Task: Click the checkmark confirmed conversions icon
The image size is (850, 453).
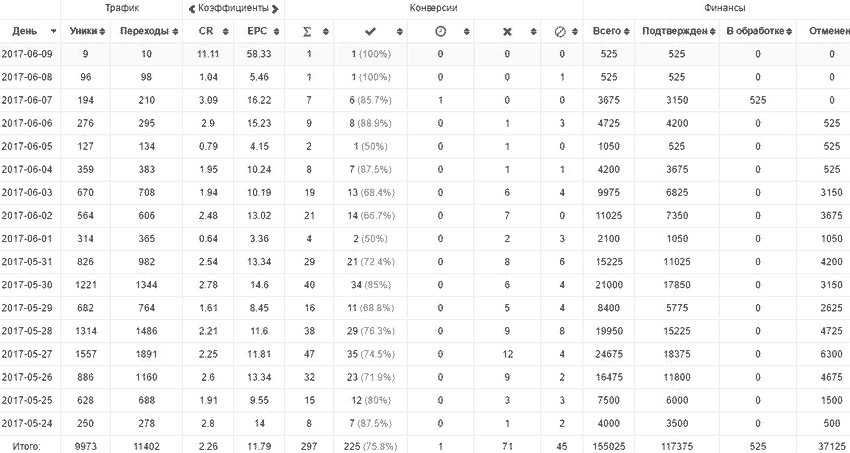Action: 370,31
